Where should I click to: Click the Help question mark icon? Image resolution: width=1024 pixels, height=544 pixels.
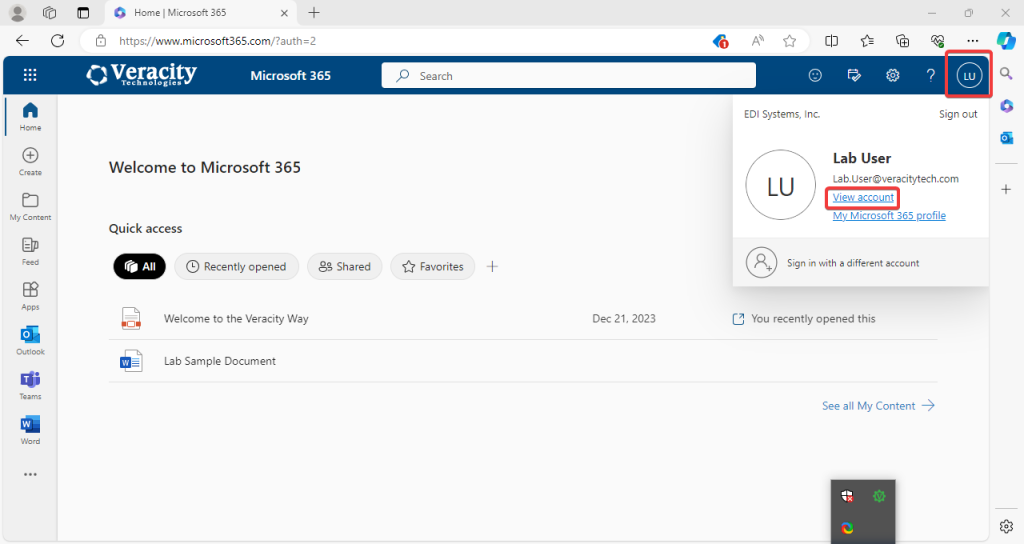click(x=930, y=75)
